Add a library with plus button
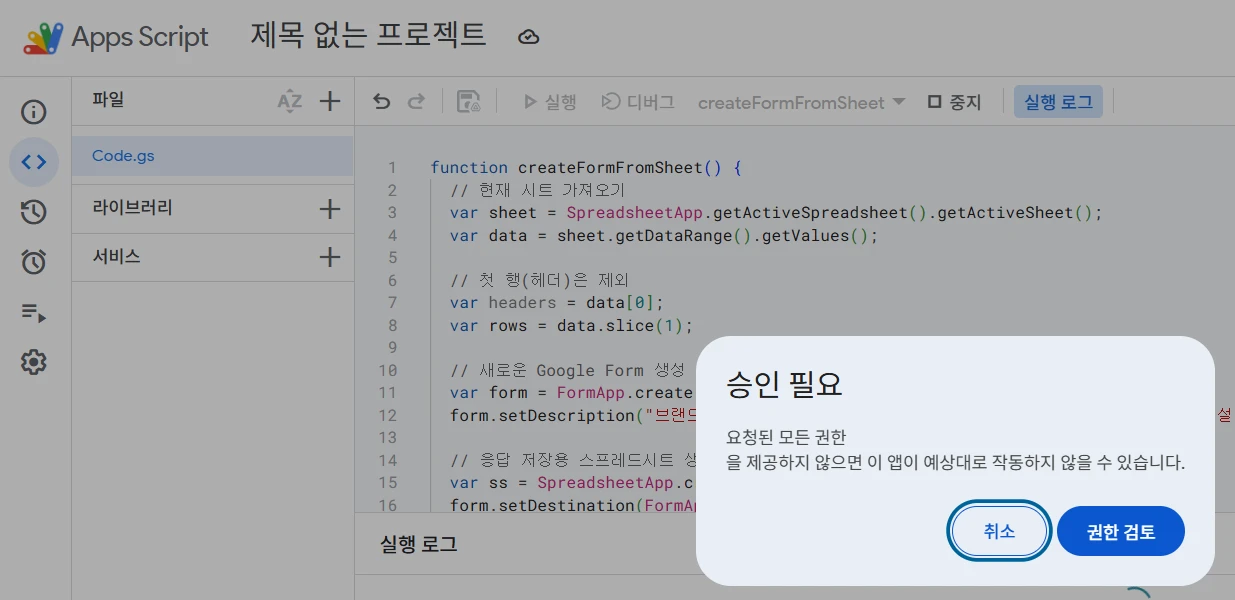Image resolution: width=1235 pixels, height=600 pixels. coord(330,209)
